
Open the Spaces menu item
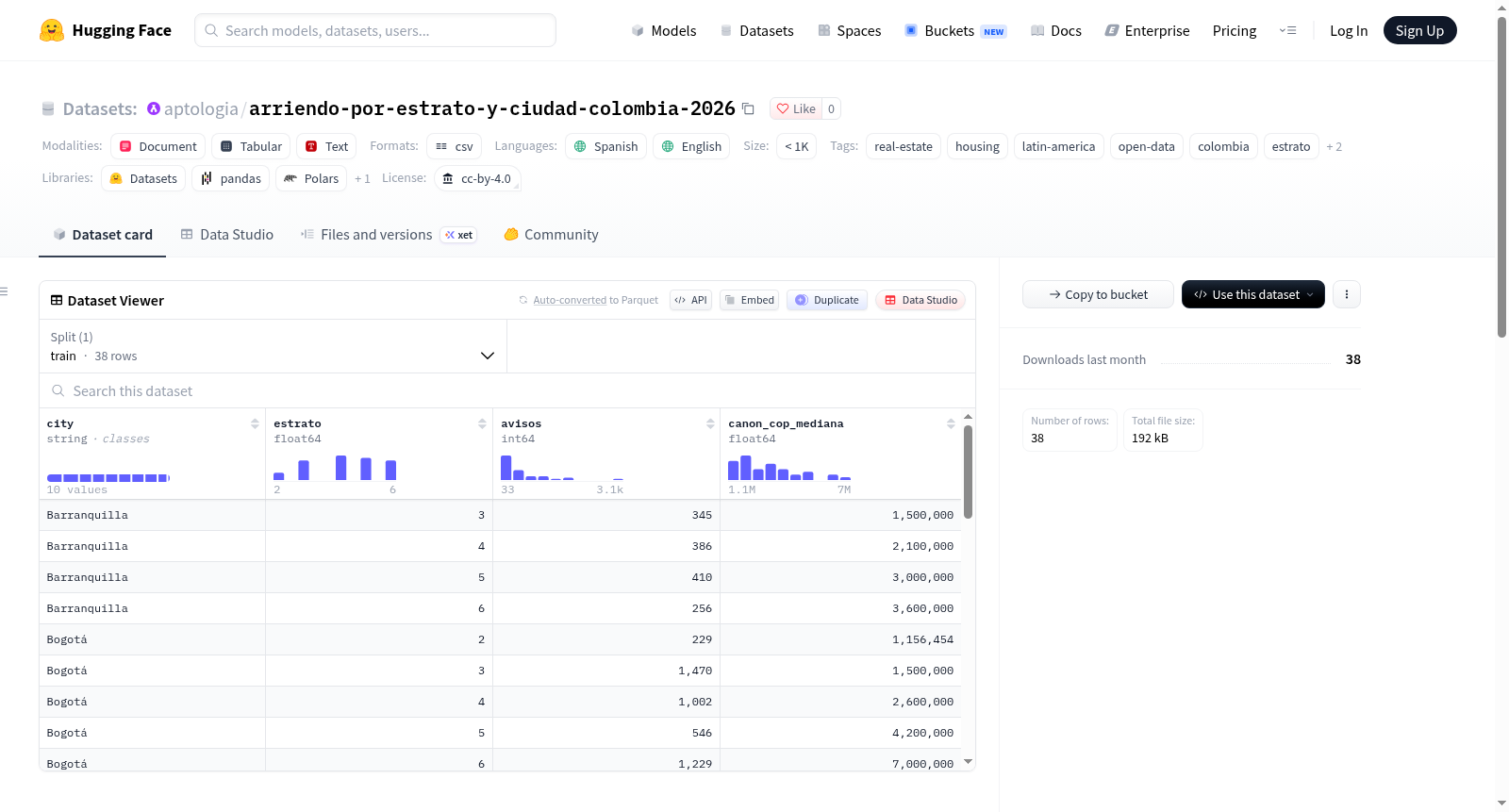tap(849, 30)
